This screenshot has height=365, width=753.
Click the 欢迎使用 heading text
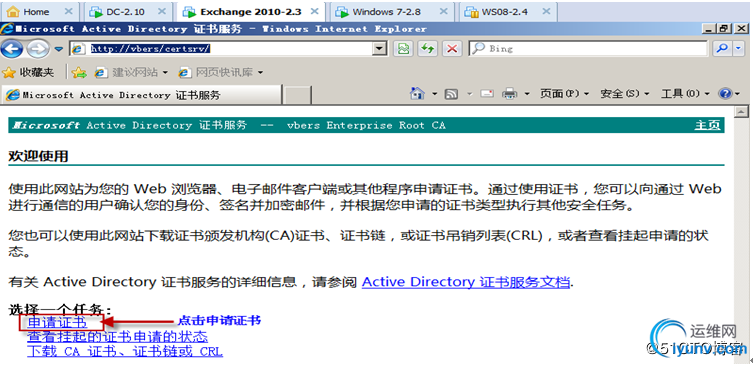[x=38, y=156]
